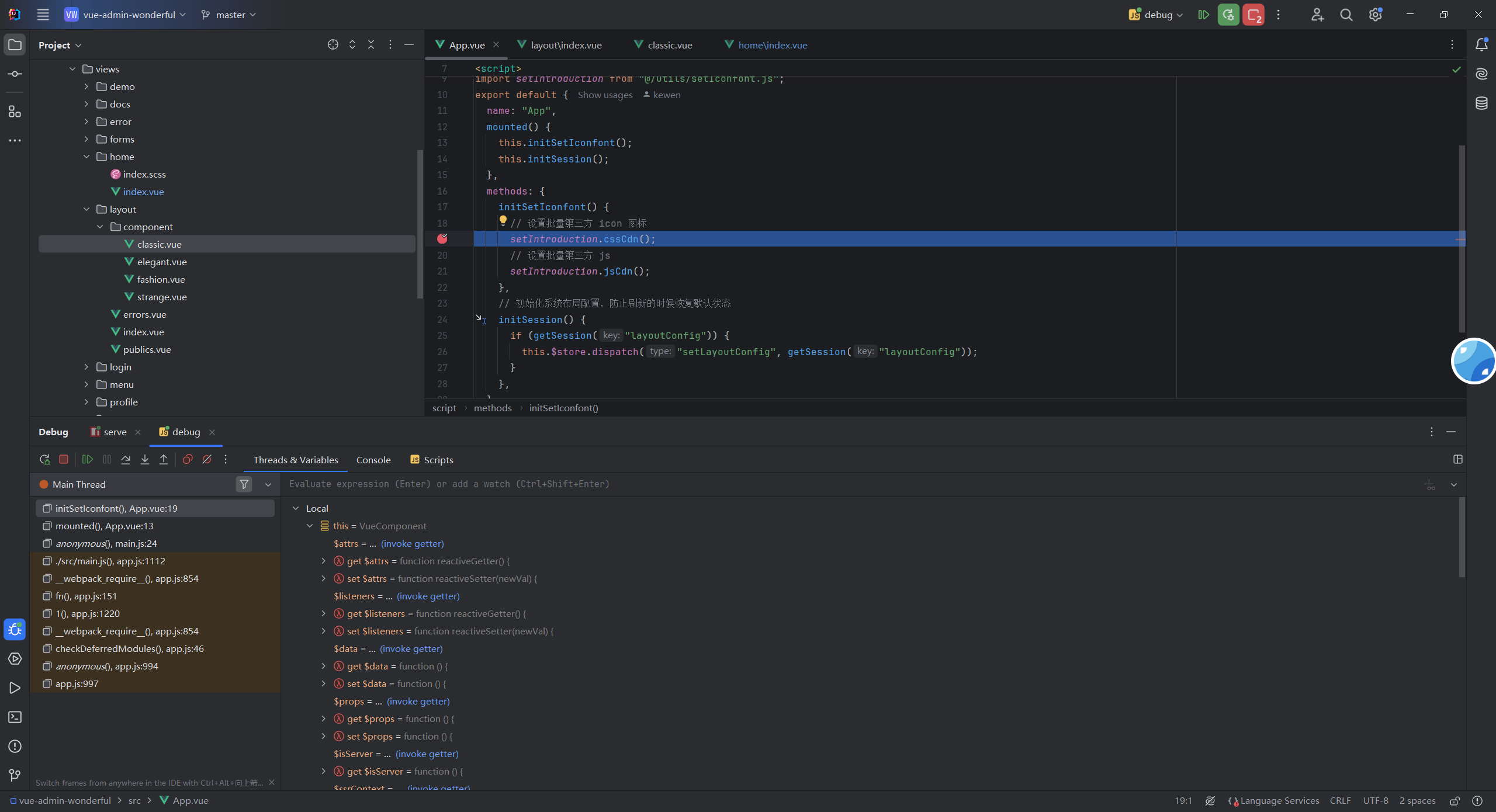Open View Breakpoints dialog
Image resolution: width=1496 pixels, height=812 pixels.
[x=188, y=460]
